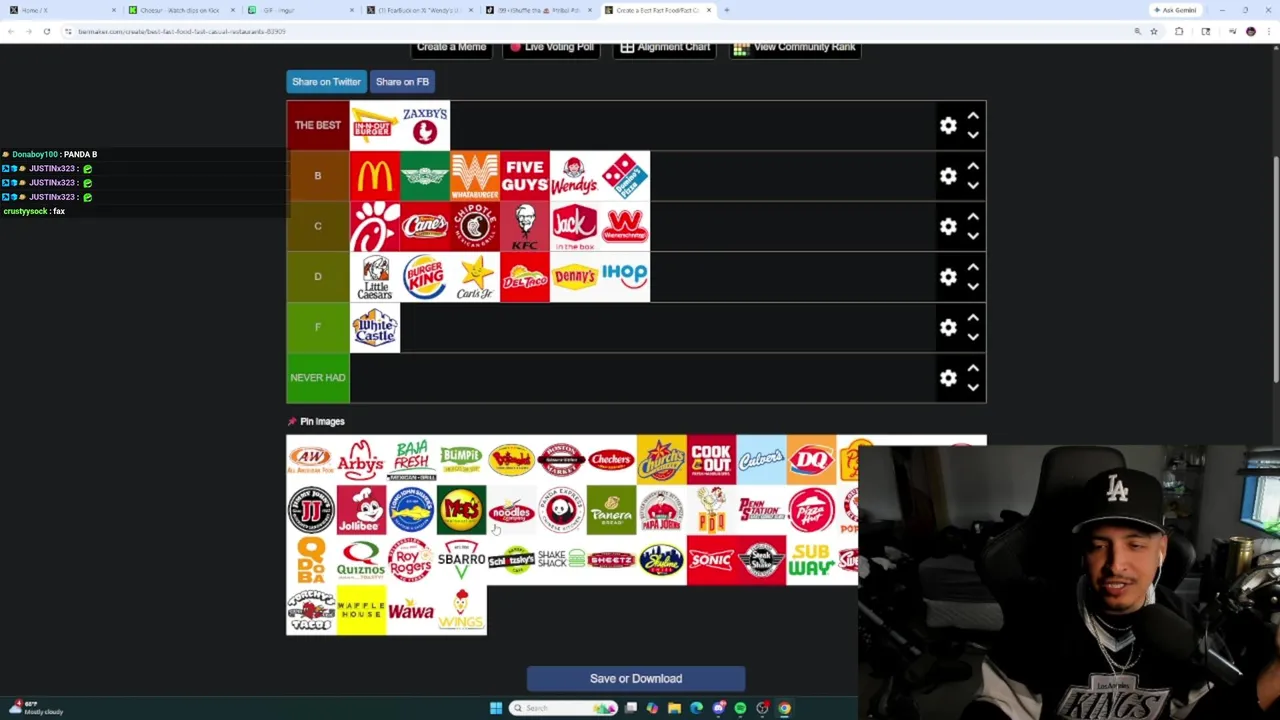Click the Windows taskbar Search box

565,708
